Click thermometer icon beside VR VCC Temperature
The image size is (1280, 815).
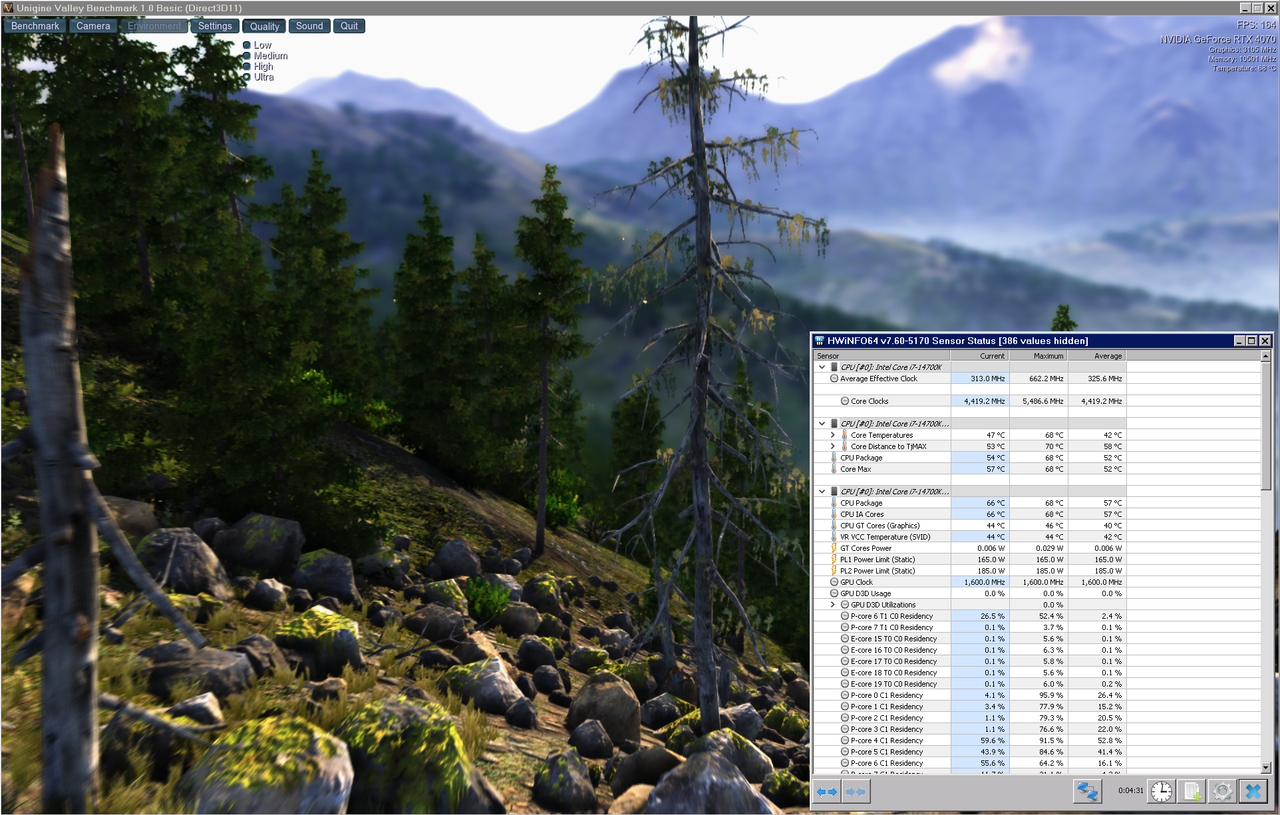(x=834, y=537)
